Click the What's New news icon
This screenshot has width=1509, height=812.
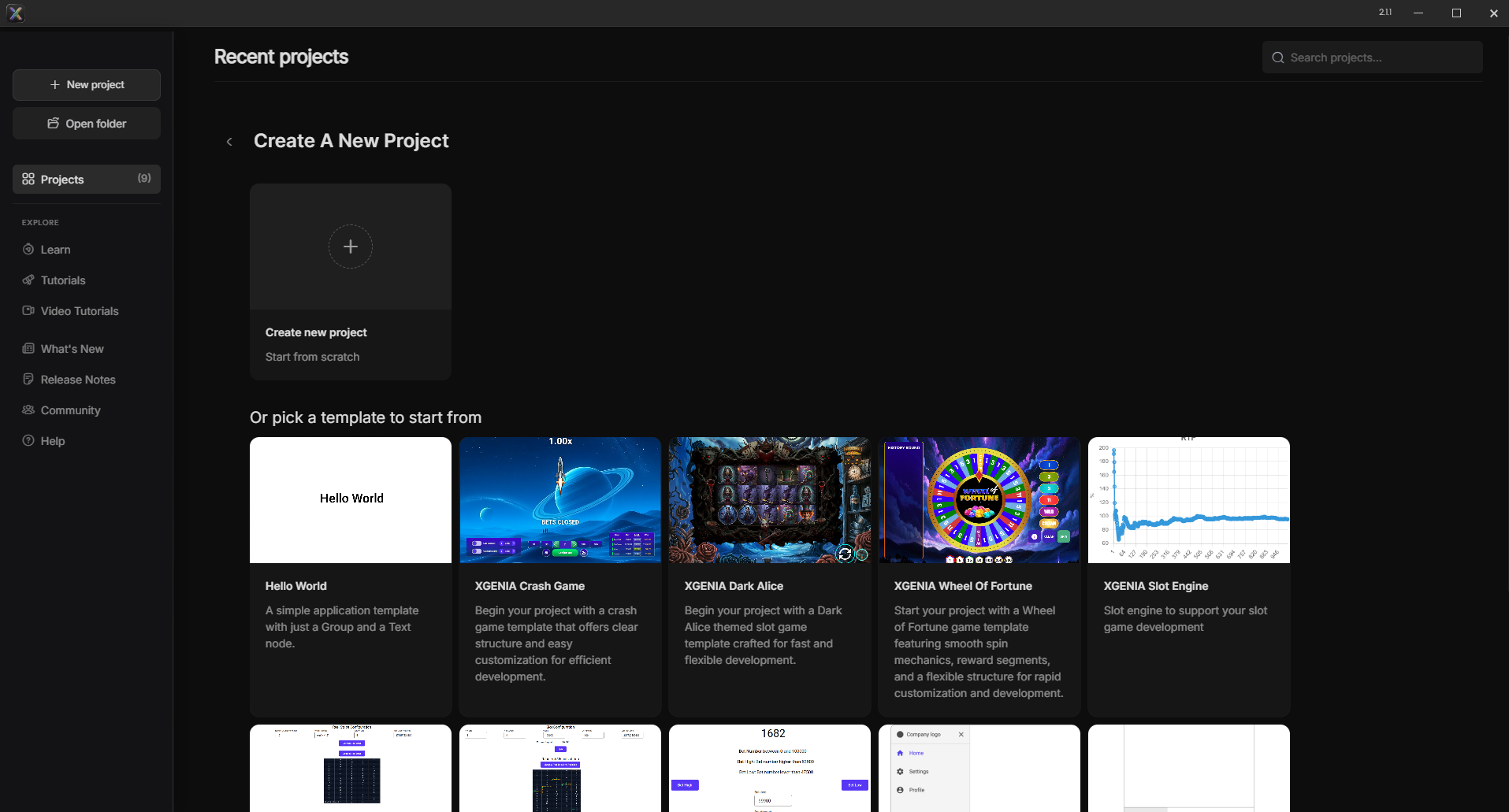[28, 349]
